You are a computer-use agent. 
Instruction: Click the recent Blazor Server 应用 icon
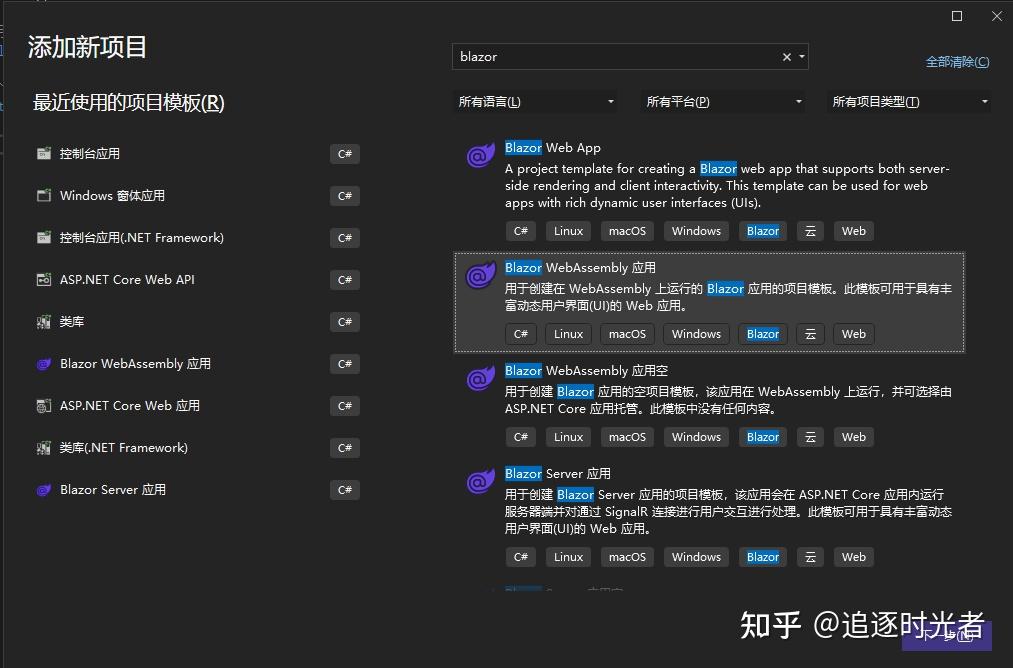coord(44,490)
